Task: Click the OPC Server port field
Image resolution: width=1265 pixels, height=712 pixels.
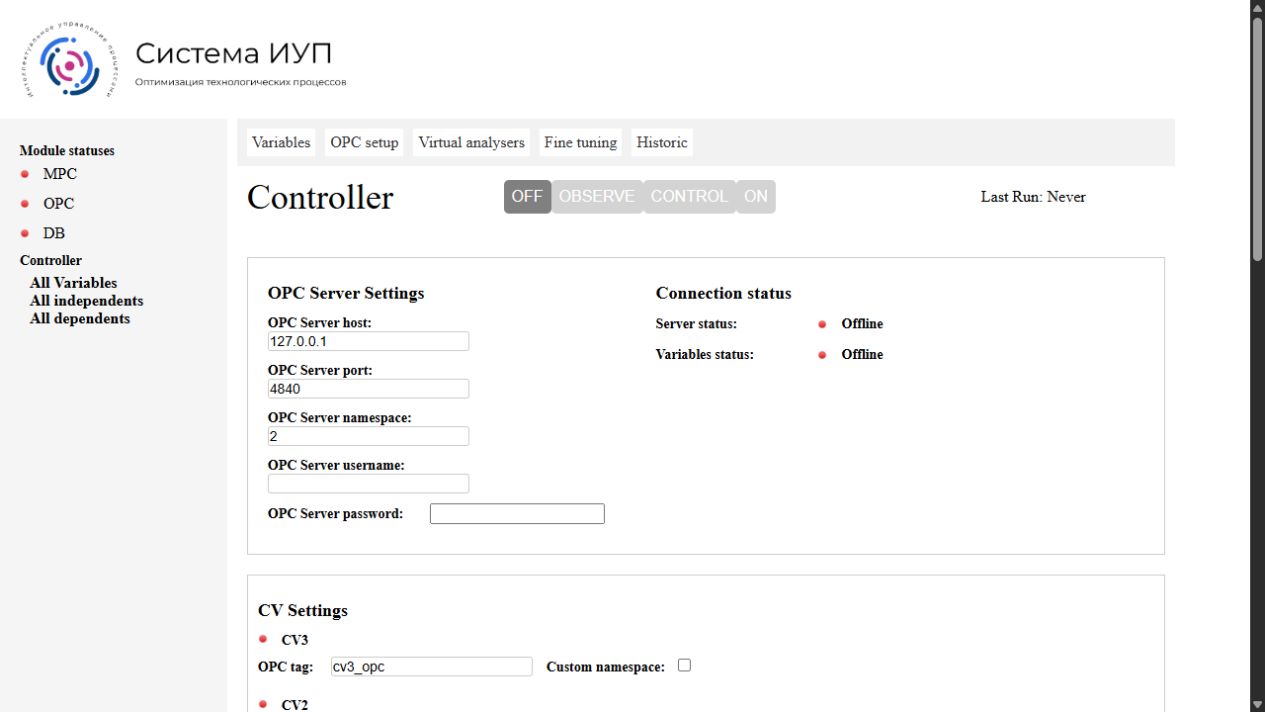Action: pyautogui.click(x=368, y=389)
